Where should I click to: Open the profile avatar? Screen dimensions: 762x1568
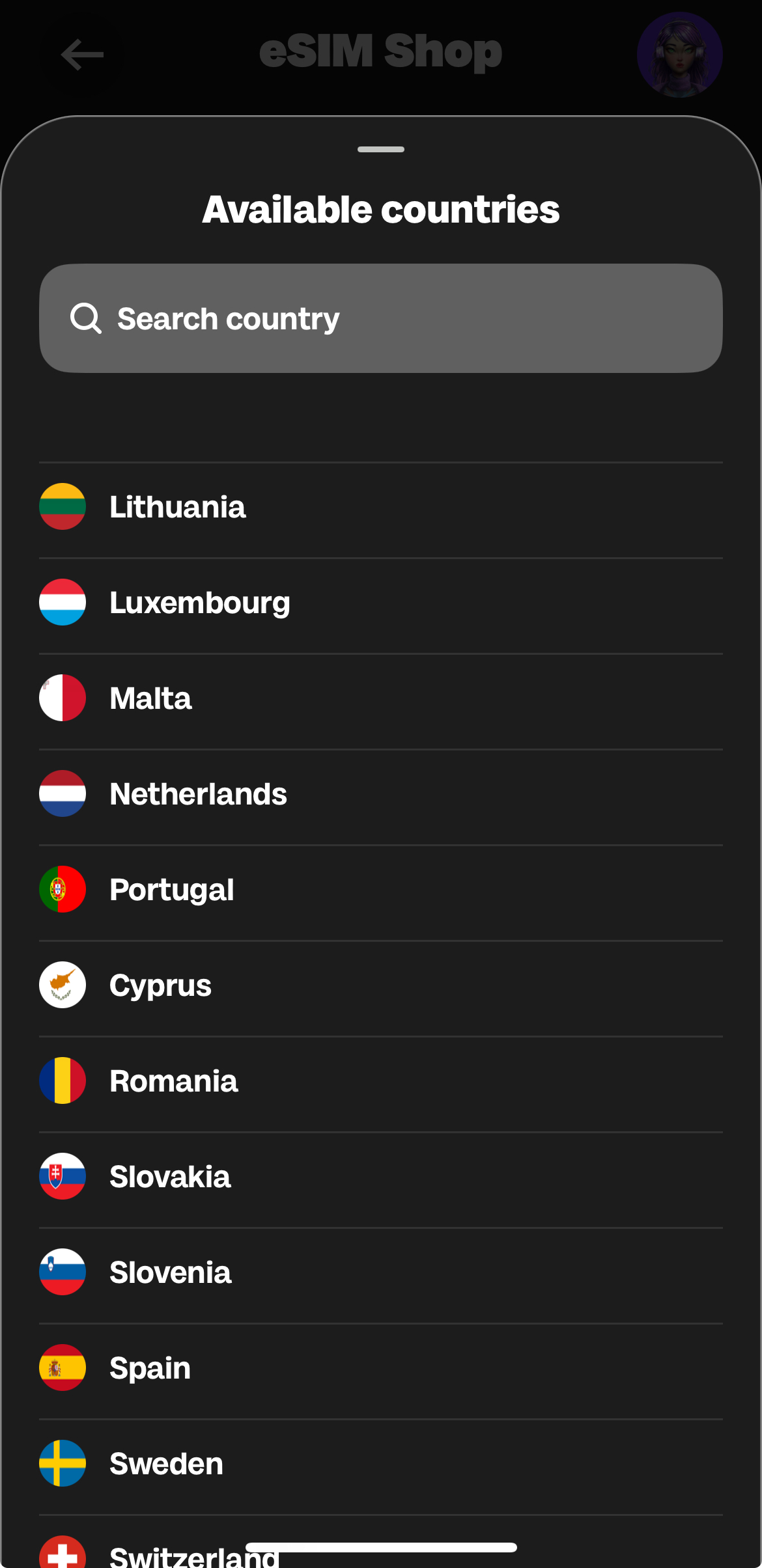click(x=679, y=55)
